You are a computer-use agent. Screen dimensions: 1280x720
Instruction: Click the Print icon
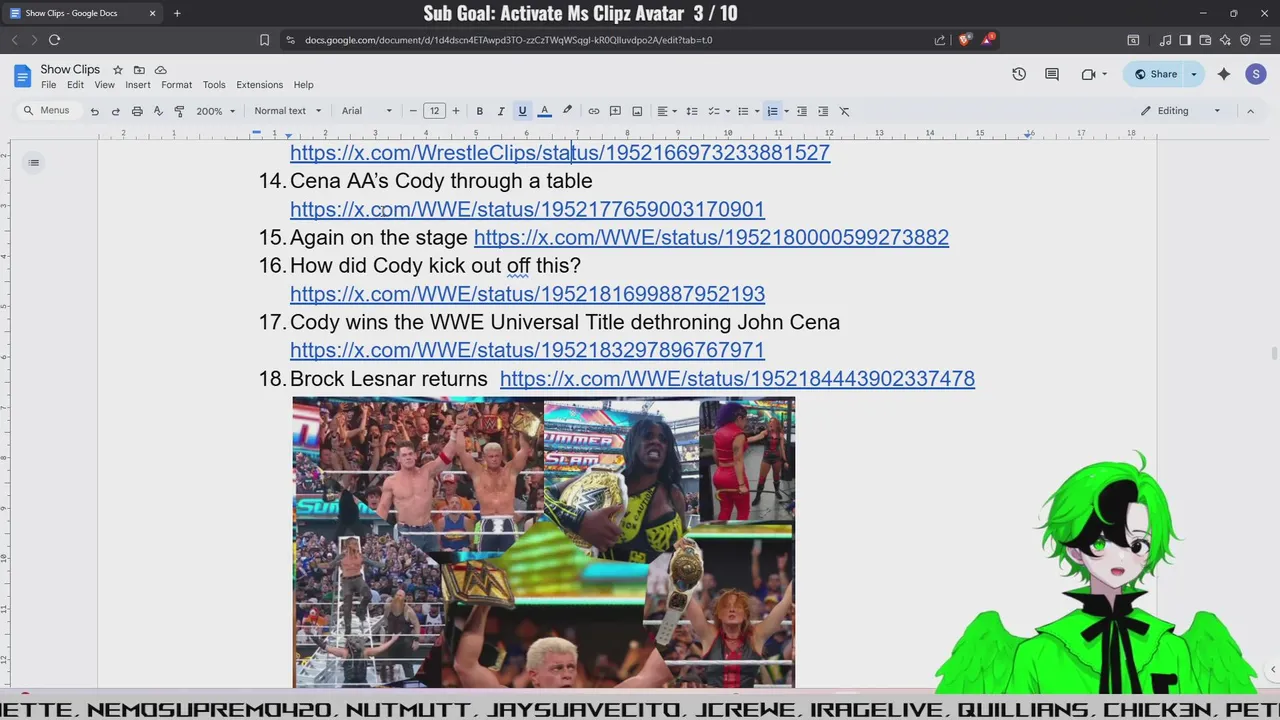pos(137,111)
